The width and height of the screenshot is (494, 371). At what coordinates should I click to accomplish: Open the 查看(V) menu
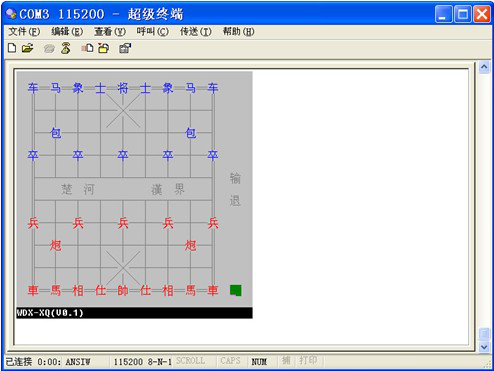point(110,32)
